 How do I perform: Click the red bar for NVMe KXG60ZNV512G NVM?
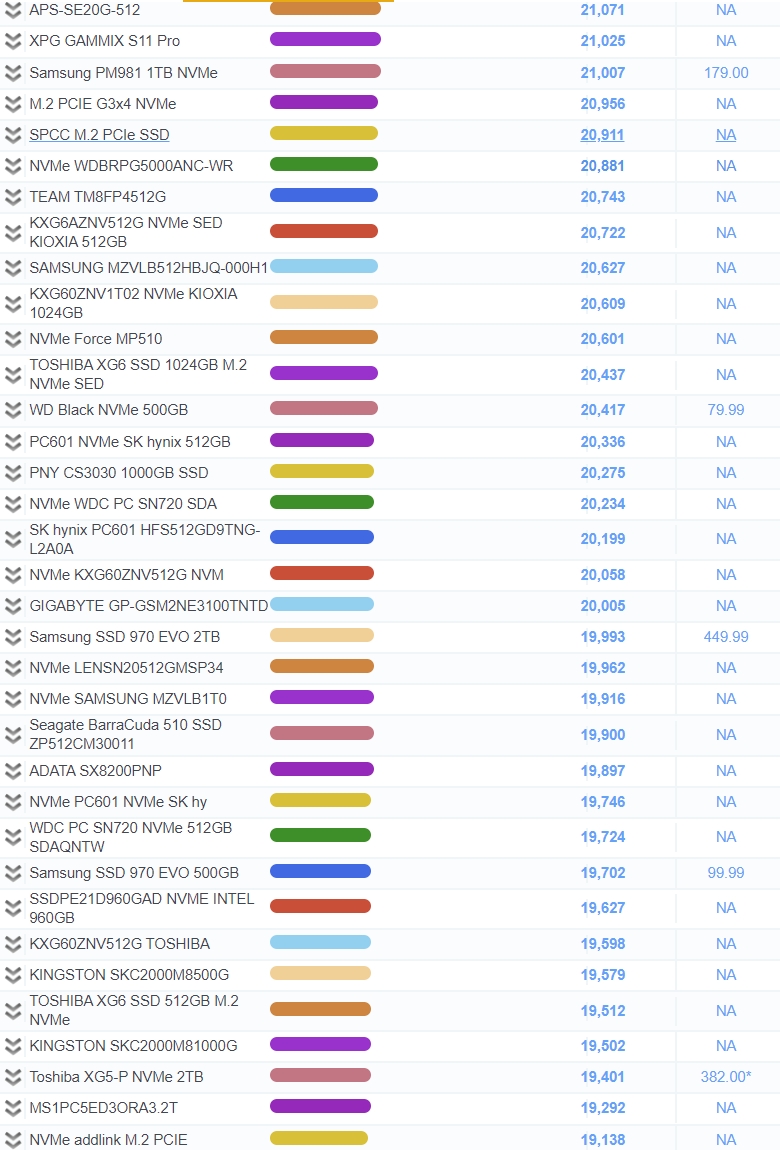(x=322, y=573)
